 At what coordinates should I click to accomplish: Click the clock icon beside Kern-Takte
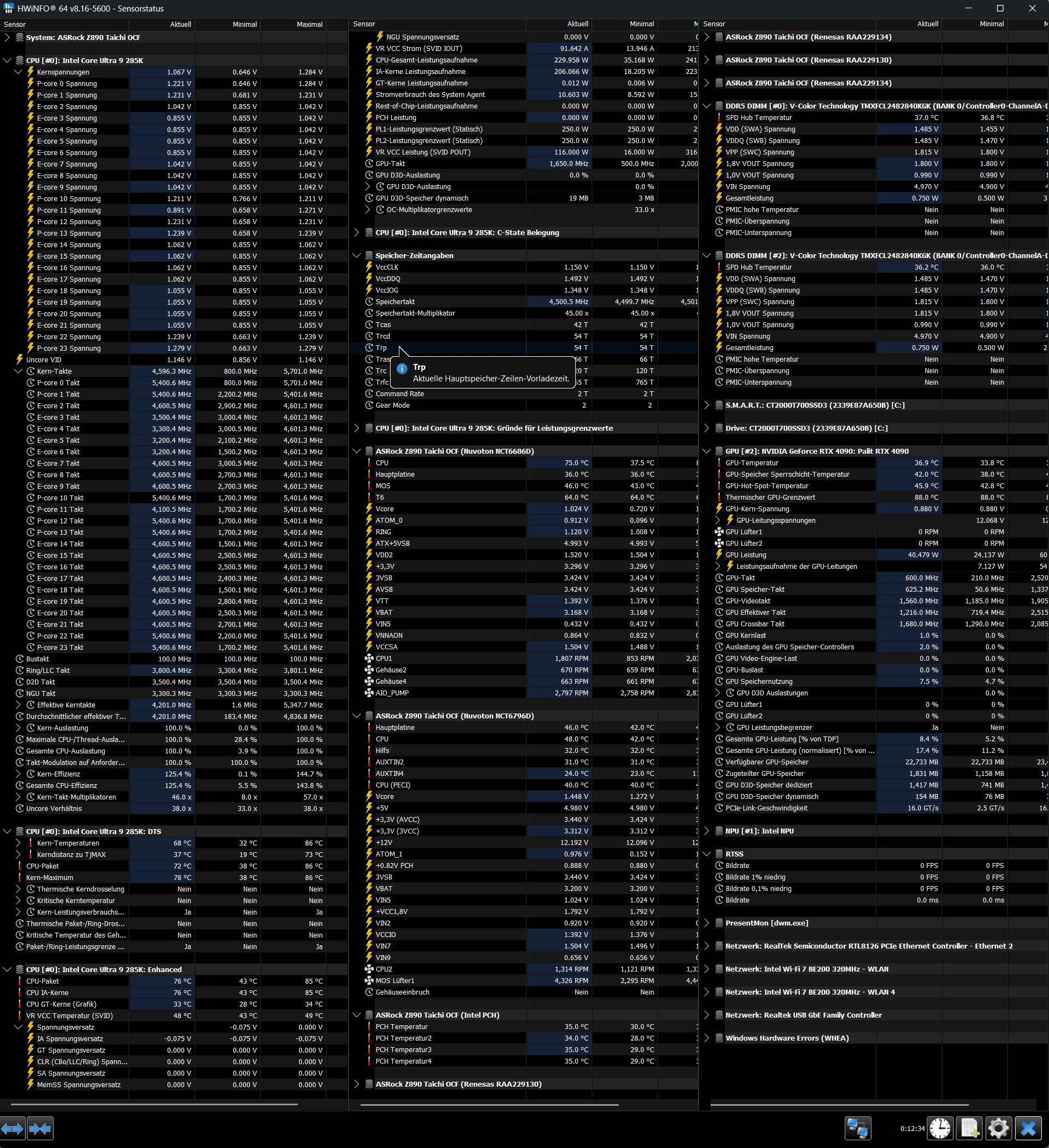(x=31, y=372)
